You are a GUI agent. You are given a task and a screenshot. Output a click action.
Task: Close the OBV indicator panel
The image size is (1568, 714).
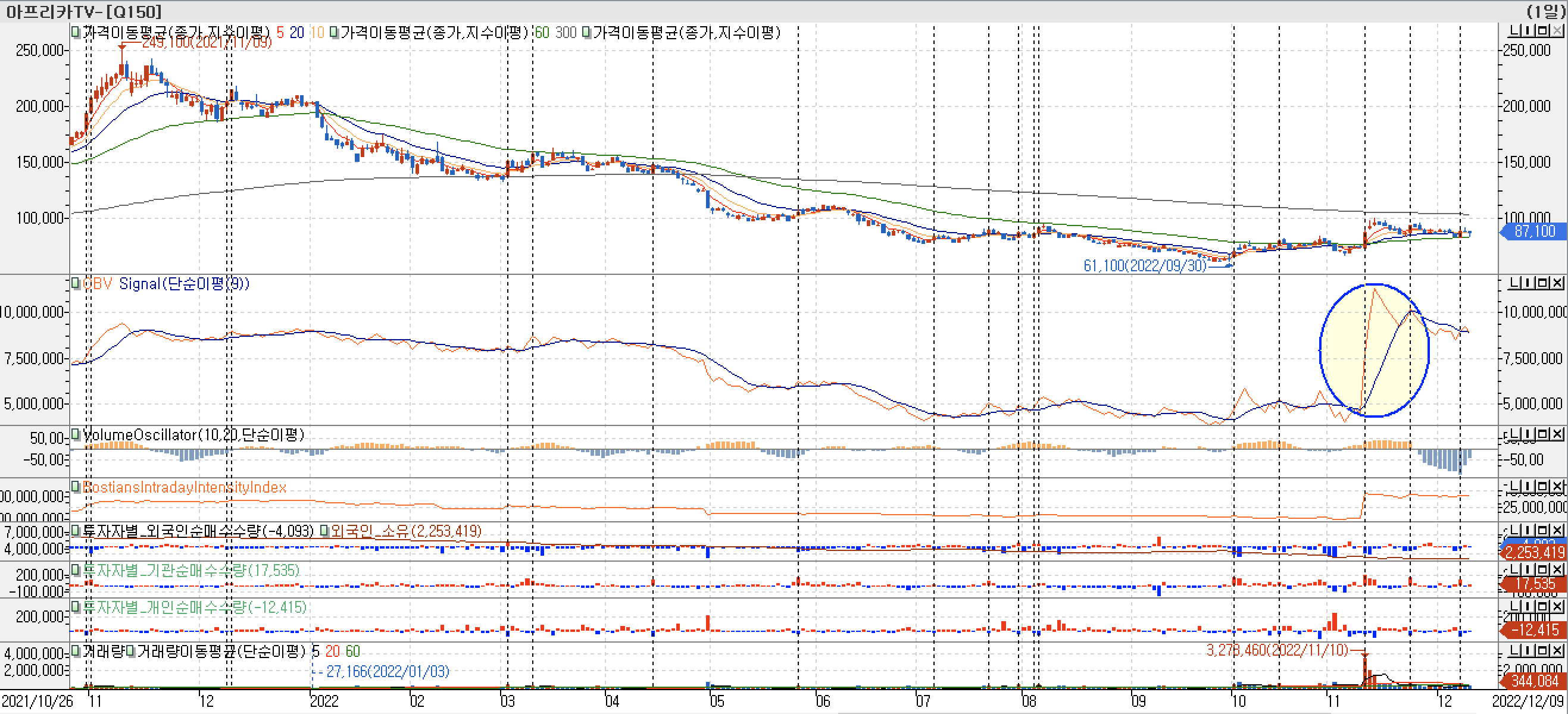[1557, 282]
